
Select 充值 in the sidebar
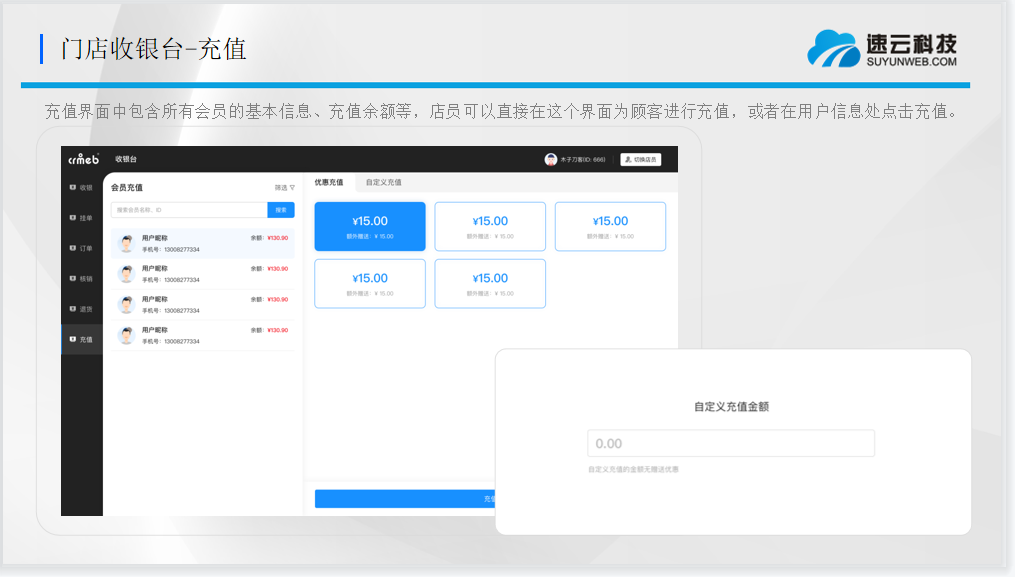[81, 339]
